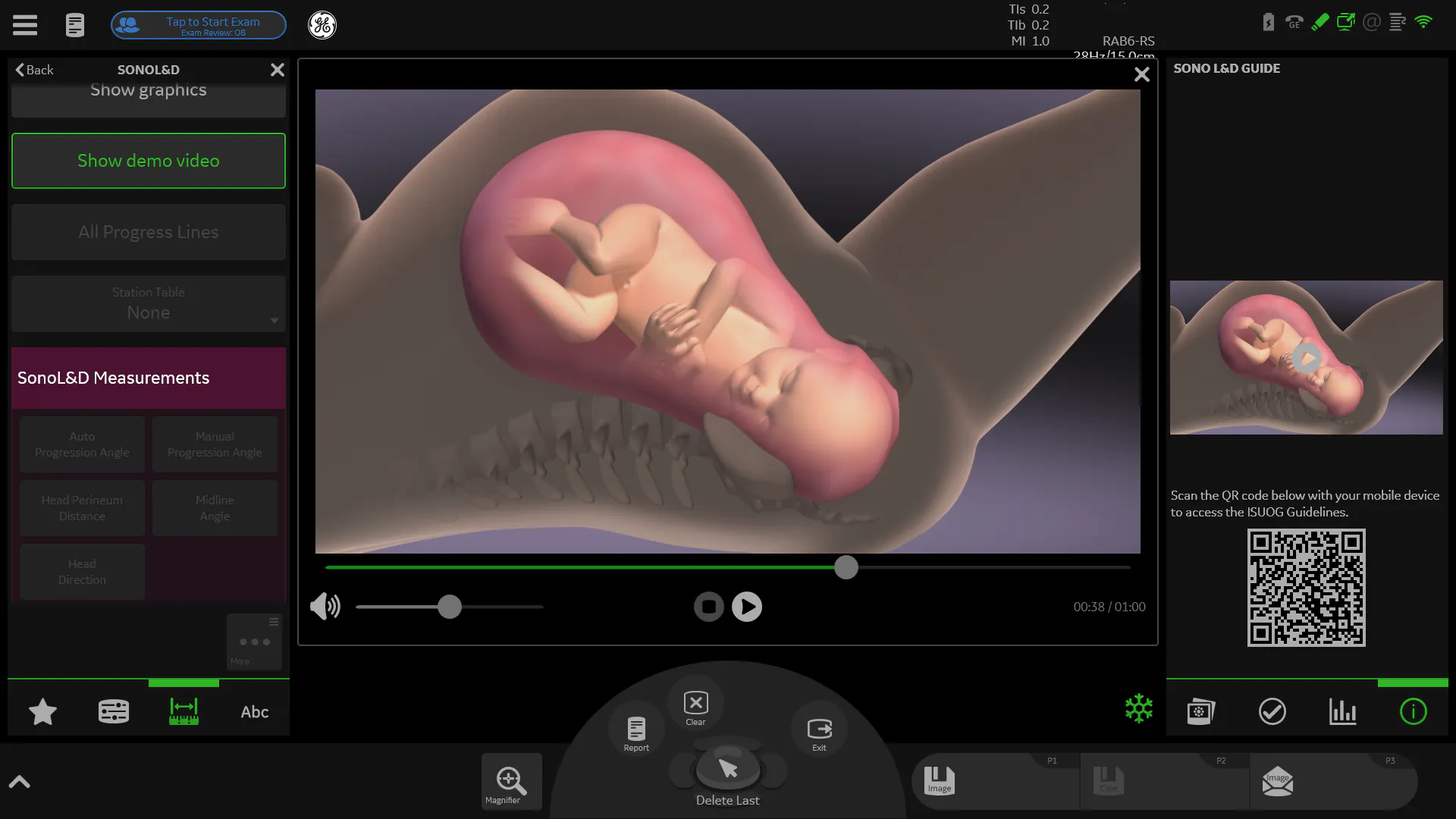Viewport: 1456px width, 819px height.
Task: Send image with P3 mail button
Action: point(1333,782)
